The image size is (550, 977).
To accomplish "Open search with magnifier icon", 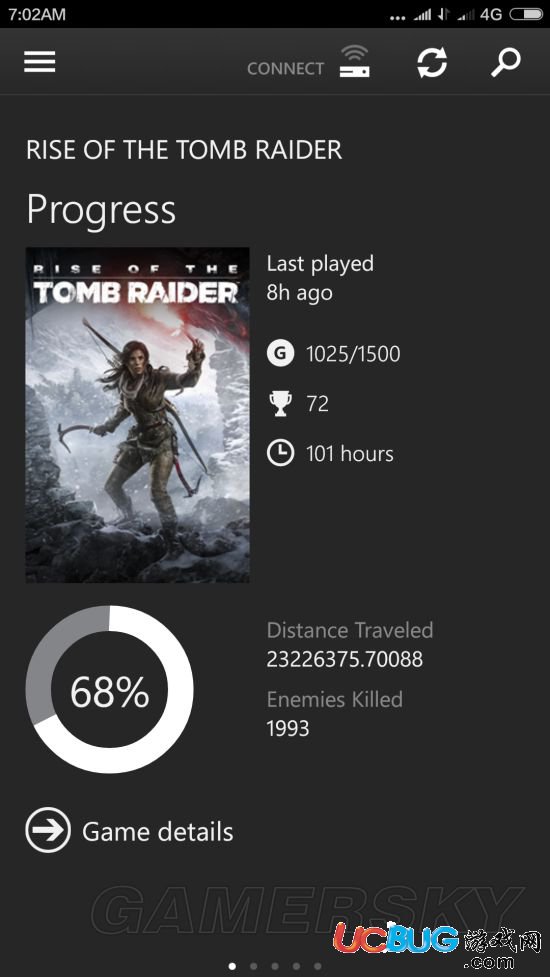I will pyautogui.click(x=505, y=62).
